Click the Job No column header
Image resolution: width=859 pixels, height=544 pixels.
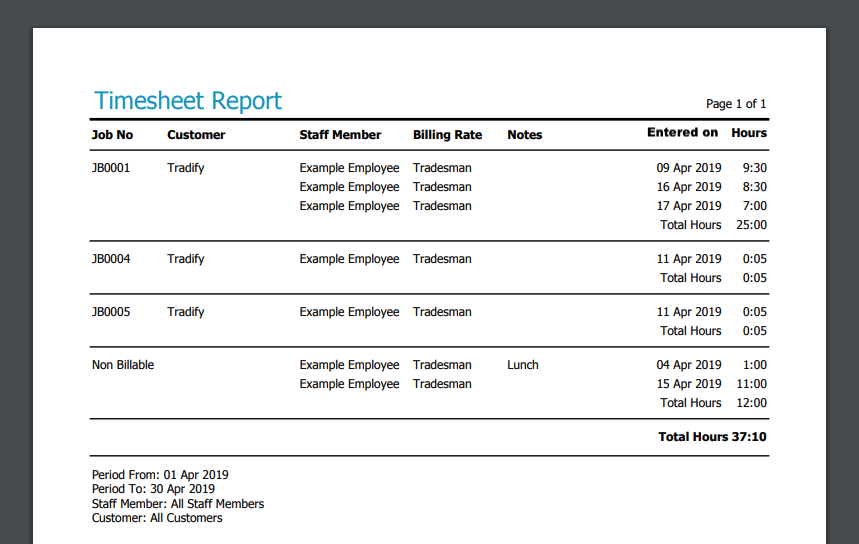(x=112, y=135)
